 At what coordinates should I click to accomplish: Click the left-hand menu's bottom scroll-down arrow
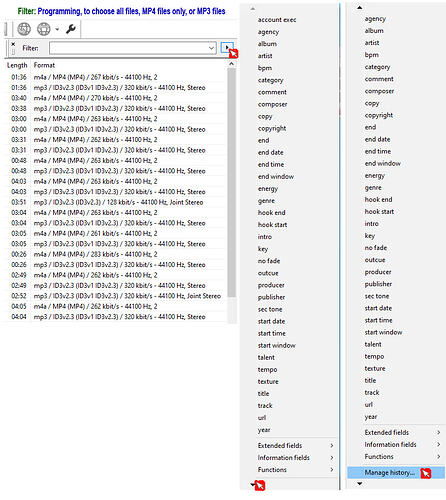coord(253,484)
